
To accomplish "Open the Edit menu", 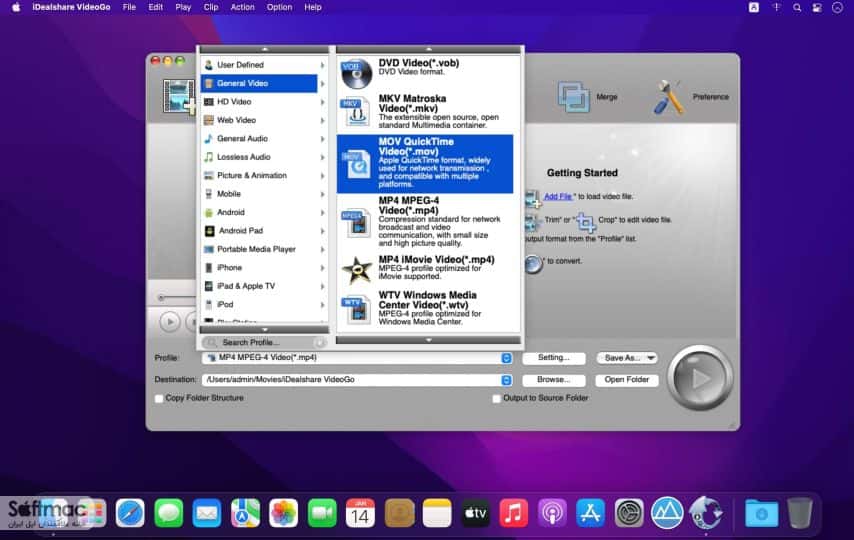I will 155,7.
